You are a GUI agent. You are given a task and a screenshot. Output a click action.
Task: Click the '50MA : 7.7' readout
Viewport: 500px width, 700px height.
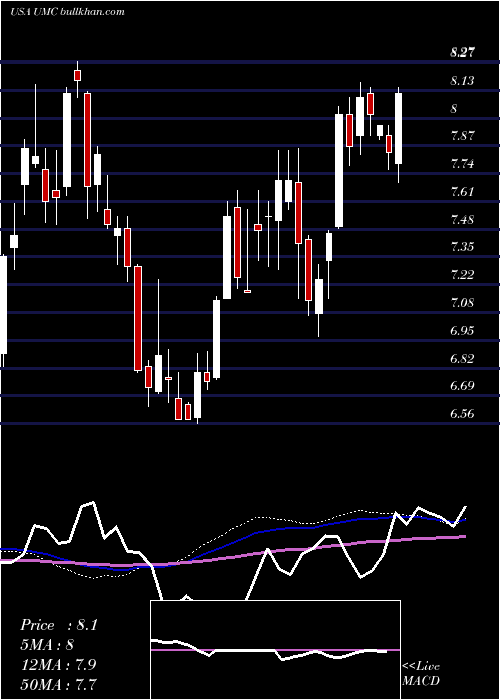(x=58, y=684)
